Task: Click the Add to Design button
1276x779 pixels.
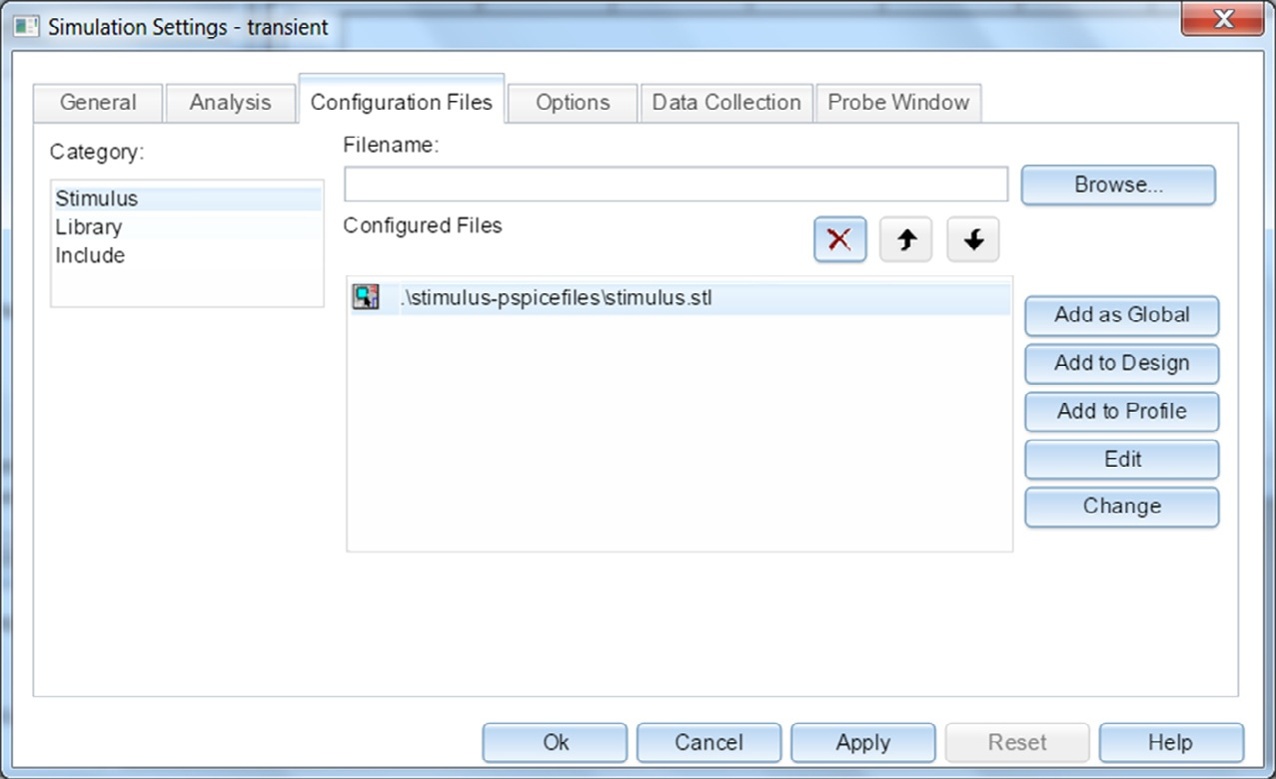Action: point(1121,363)
